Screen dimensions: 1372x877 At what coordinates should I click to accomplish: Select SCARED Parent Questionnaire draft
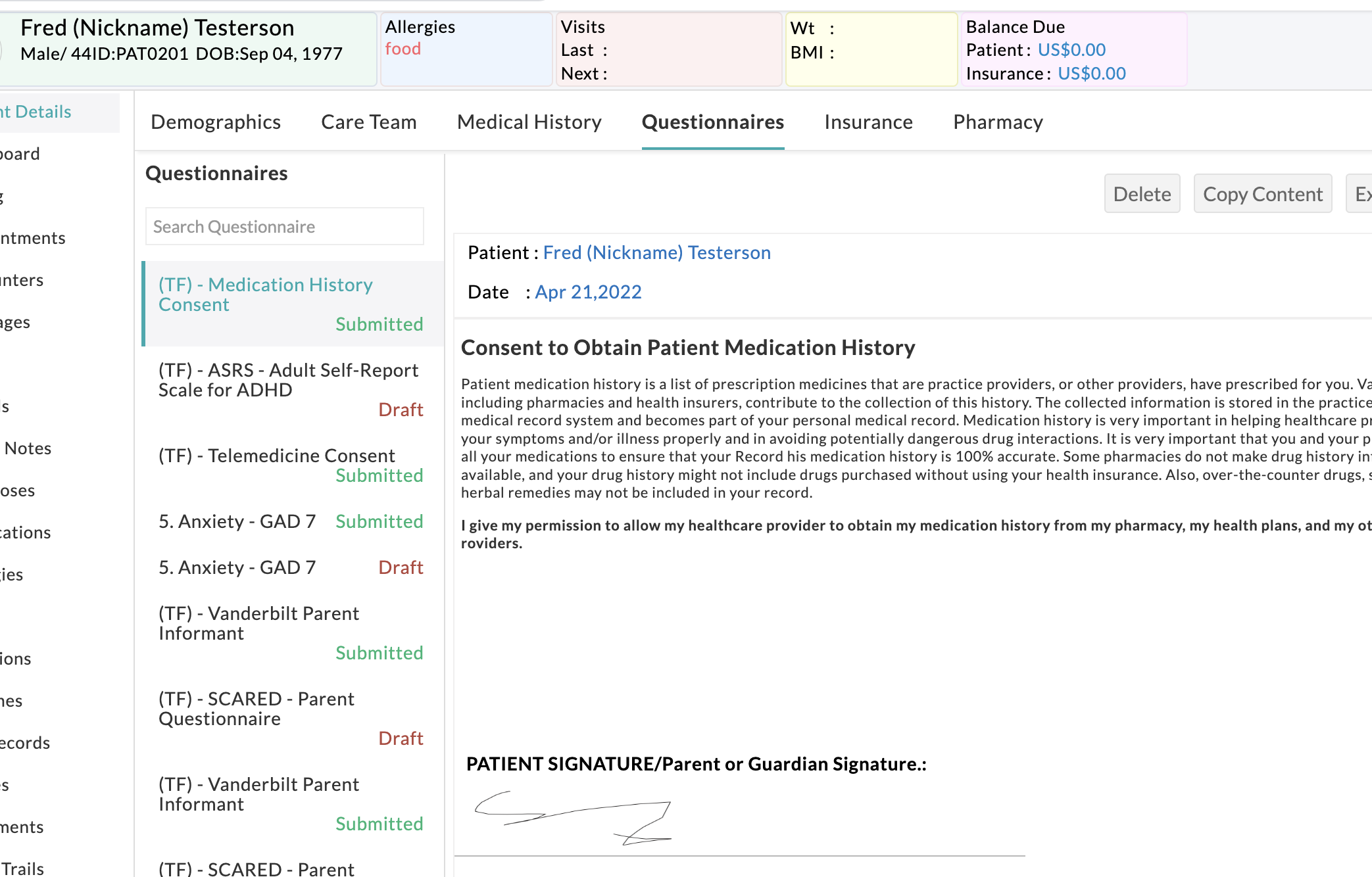click(x=257, y=709)
